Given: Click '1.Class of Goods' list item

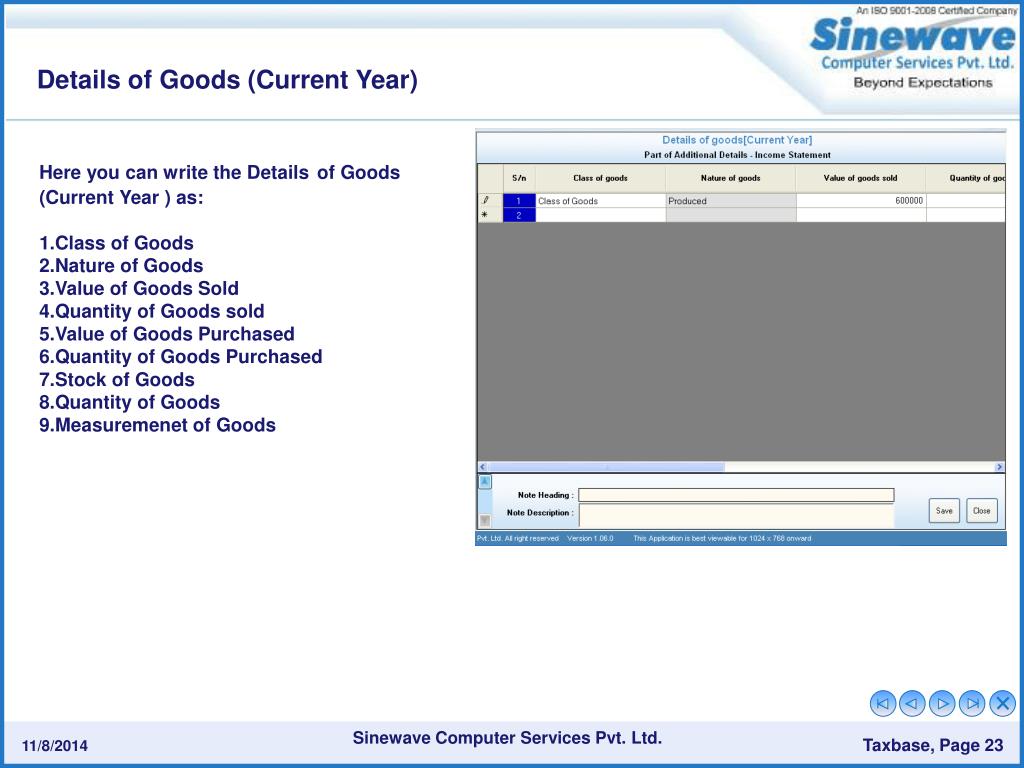Looking at the screenshot, I should [116, 243].
